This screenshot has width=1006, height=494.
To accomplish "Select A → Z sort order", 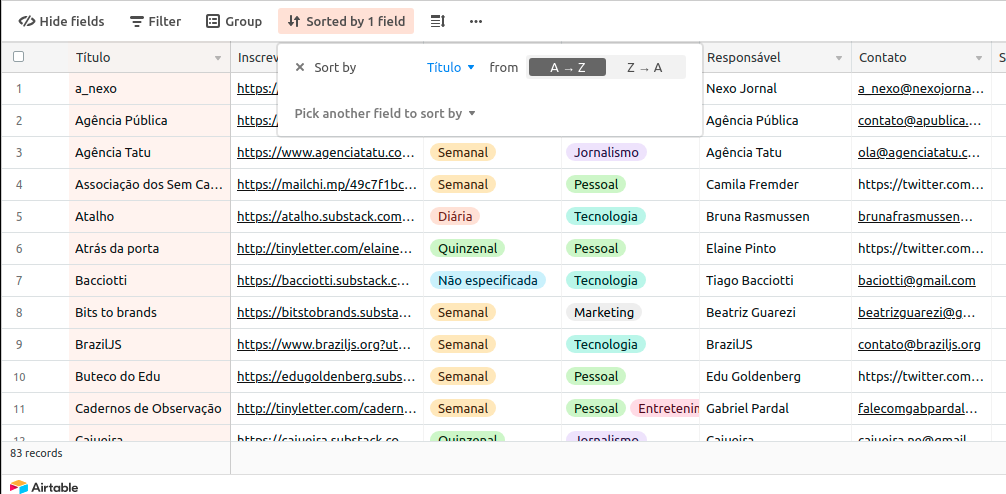I will [567, 67].
